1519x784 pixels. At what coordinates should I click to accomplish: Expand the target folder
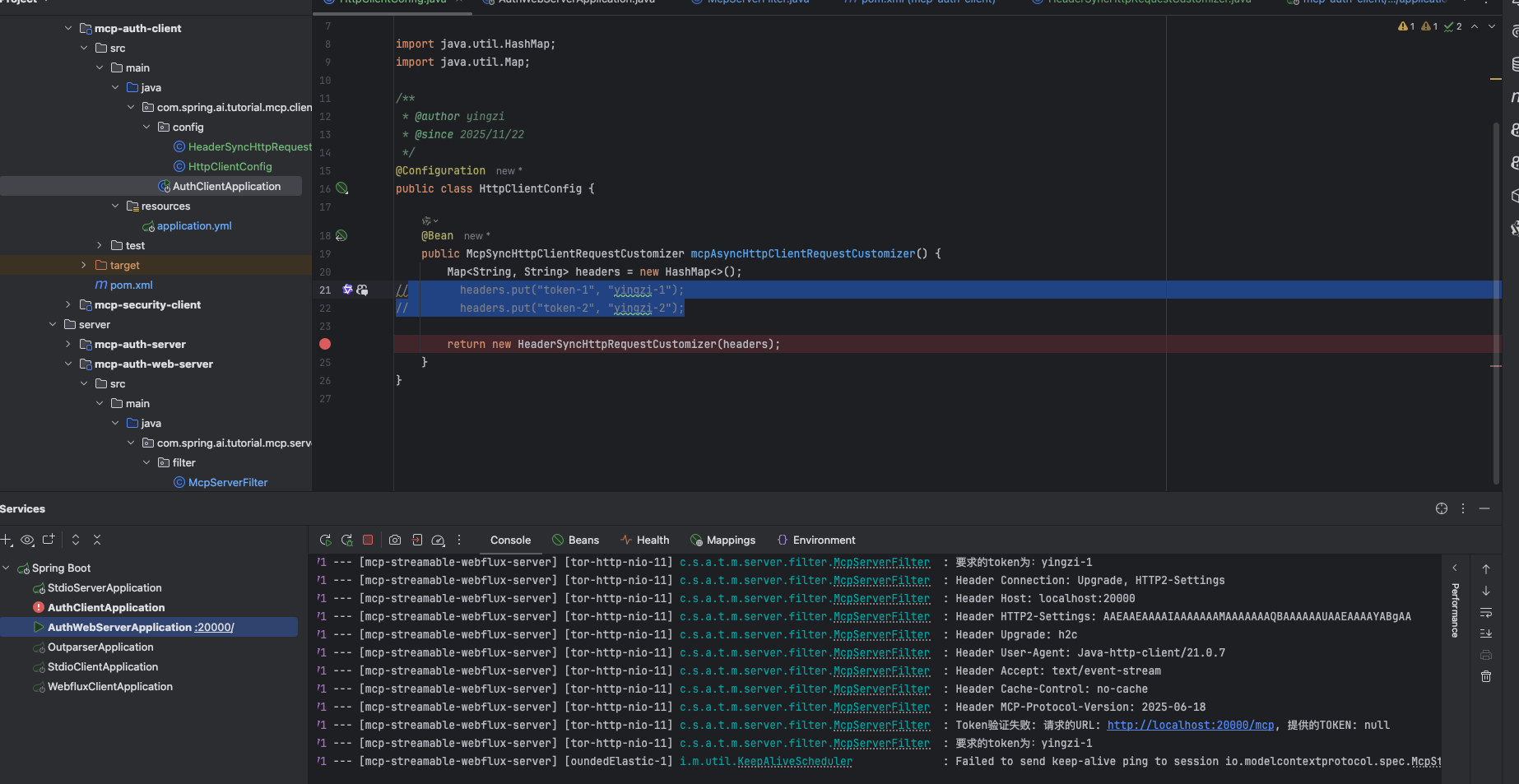click(x=84, y=265)
